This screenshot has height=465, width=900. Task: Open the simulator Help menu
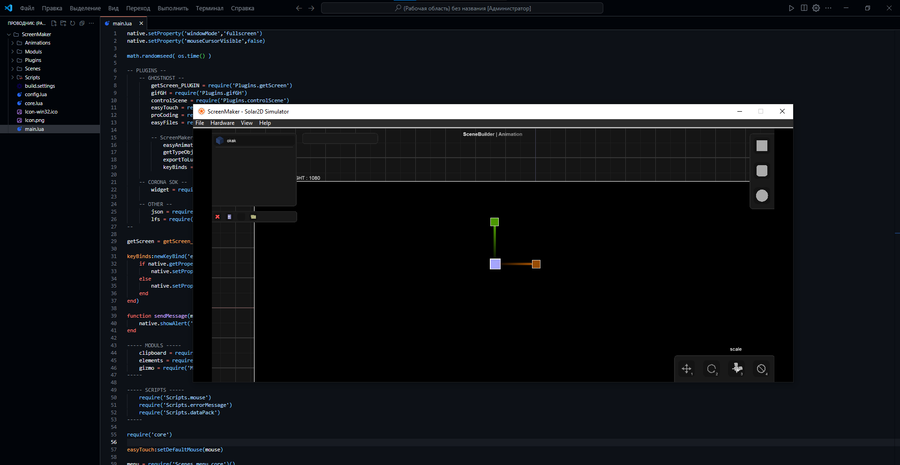click(x=265, y=123)
